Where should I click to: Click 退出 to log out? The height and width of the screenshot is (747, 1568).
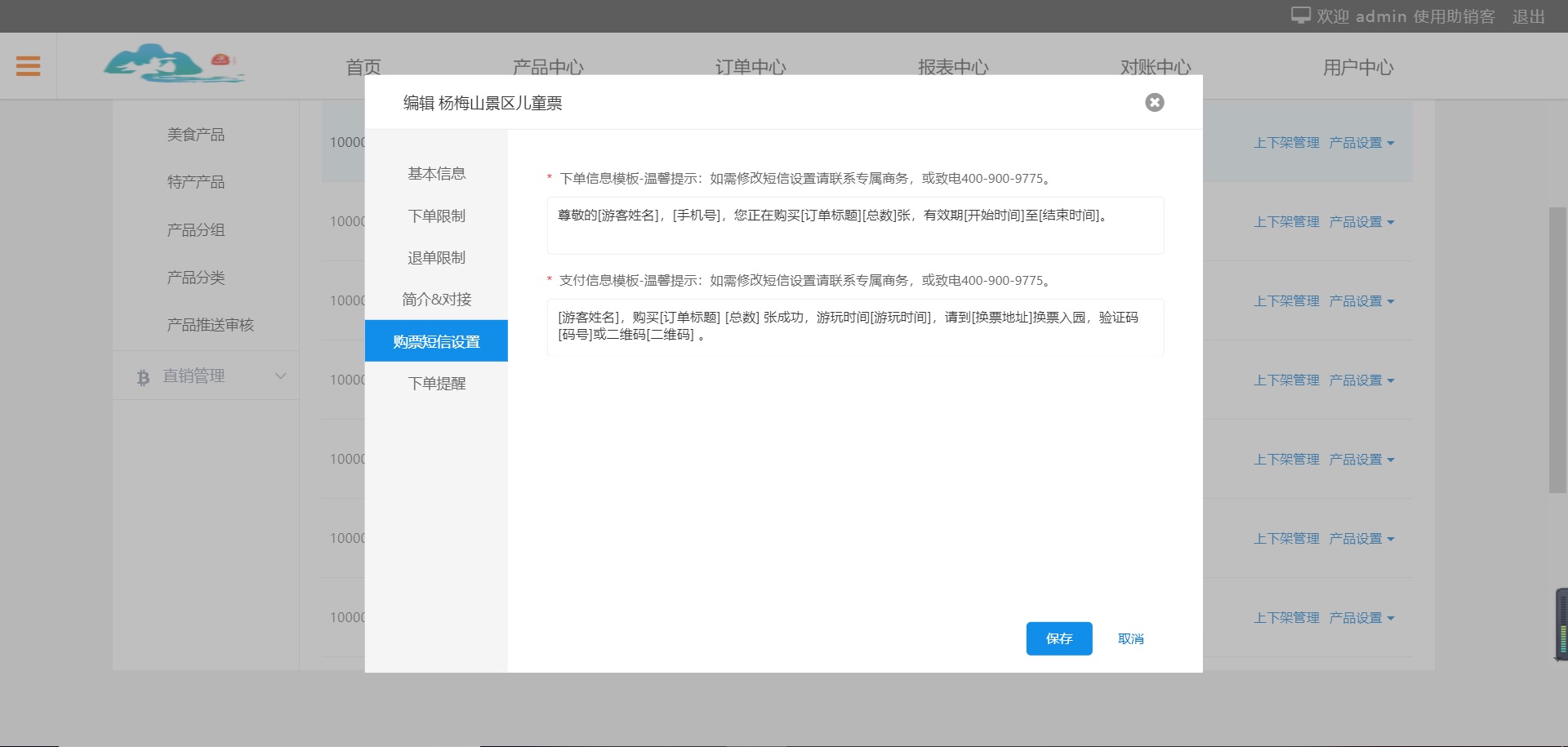[1528, 16]
